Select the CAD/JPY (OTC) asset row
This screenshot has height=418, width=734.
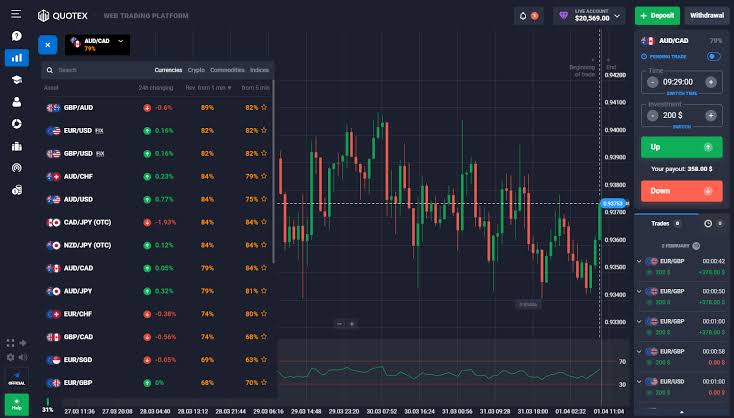coord(157,222)
